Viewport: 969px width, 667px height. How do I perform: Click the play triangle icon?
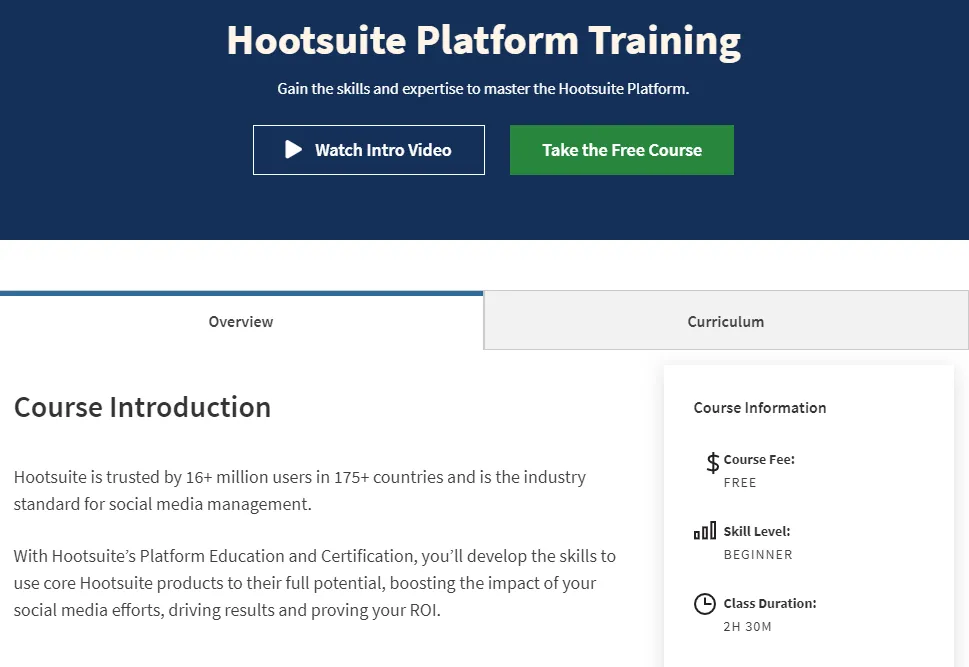294,150
